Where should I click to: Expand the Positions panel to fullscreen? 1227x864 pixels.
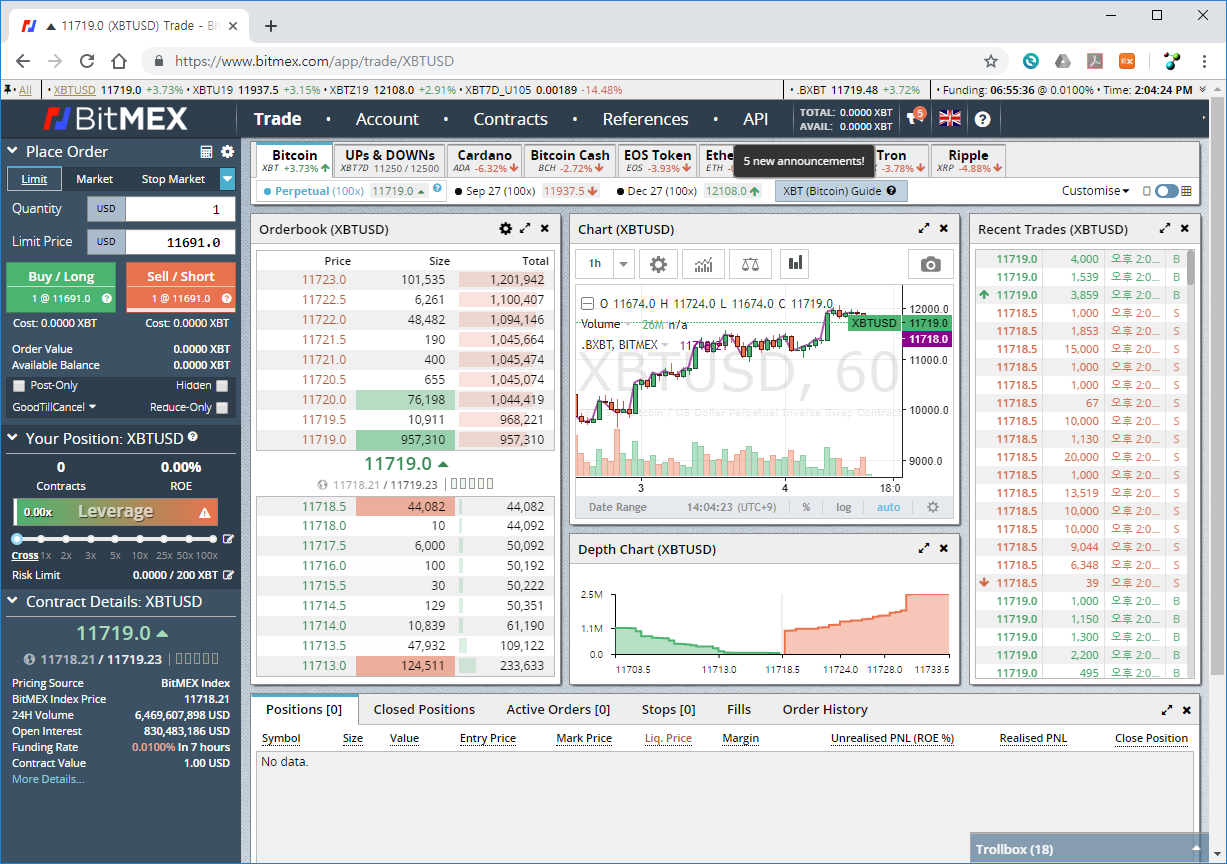click(x=1166, y=710)
